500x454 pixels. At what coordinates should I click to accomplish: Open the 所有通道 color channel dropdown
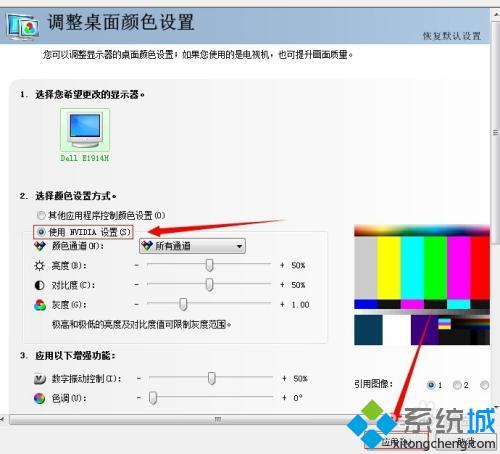192,246
